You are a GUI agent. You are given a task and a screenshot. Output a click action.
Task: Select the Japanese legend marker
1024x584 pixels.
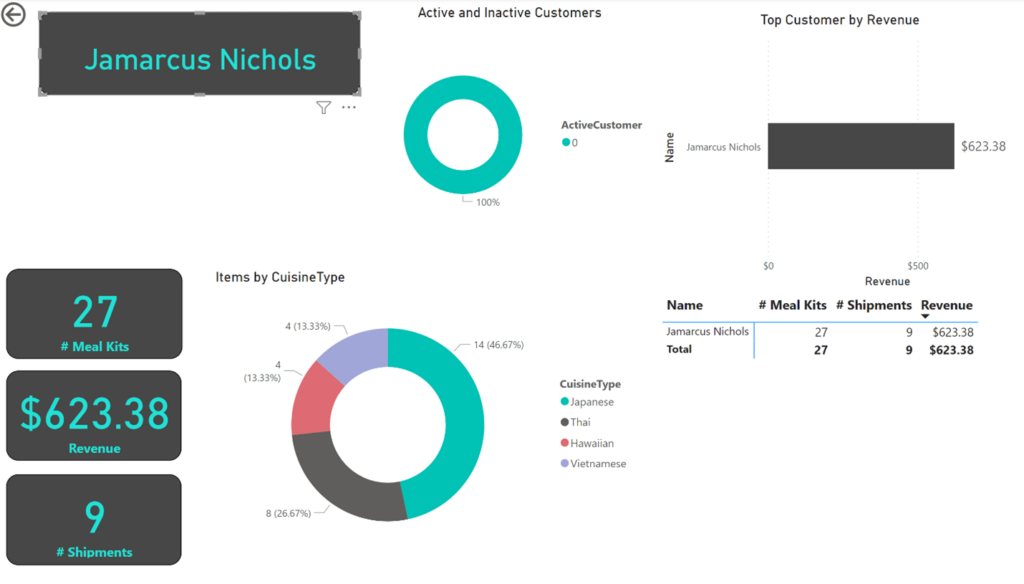[x=566, y=402]
